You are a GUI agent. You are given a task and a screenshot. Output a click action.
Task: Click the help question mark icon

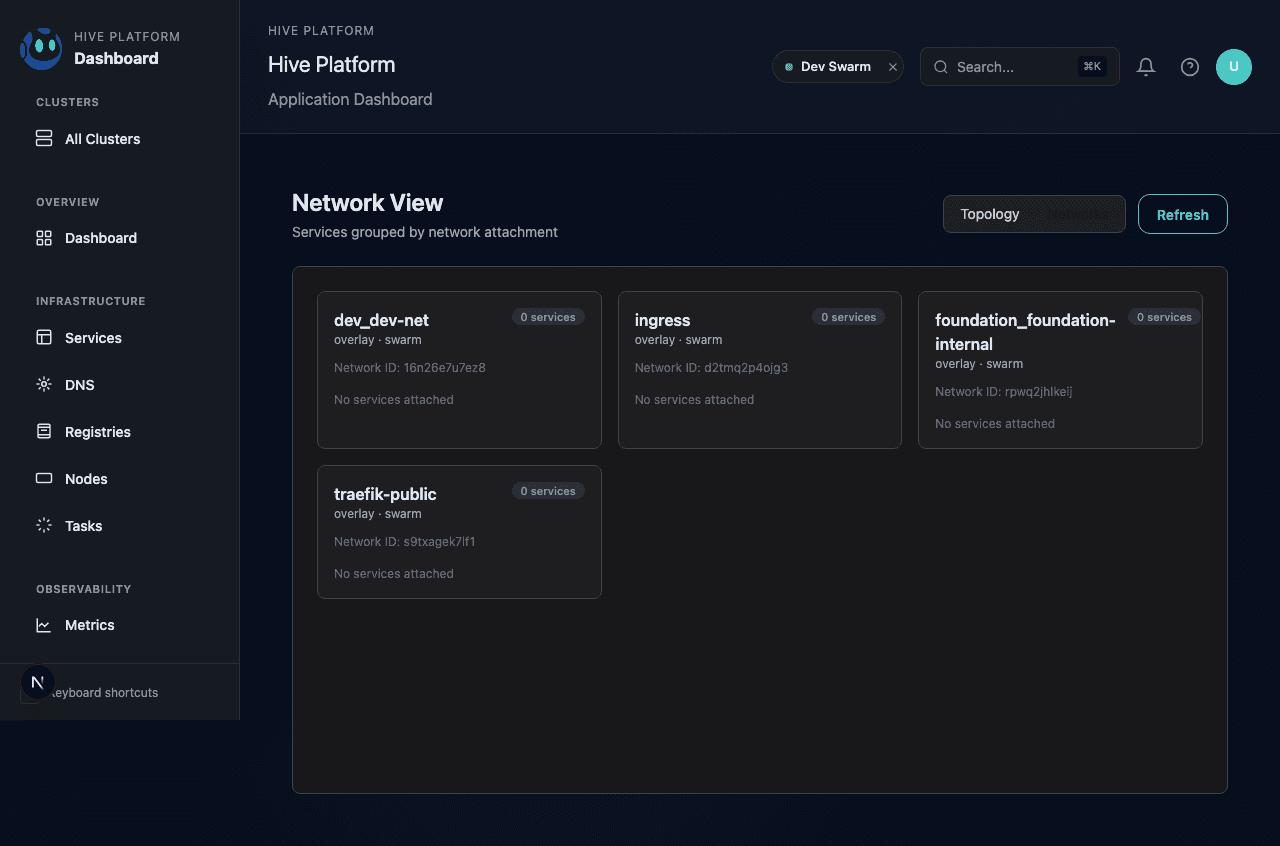pyautogui.click(x=1189, y=67)
